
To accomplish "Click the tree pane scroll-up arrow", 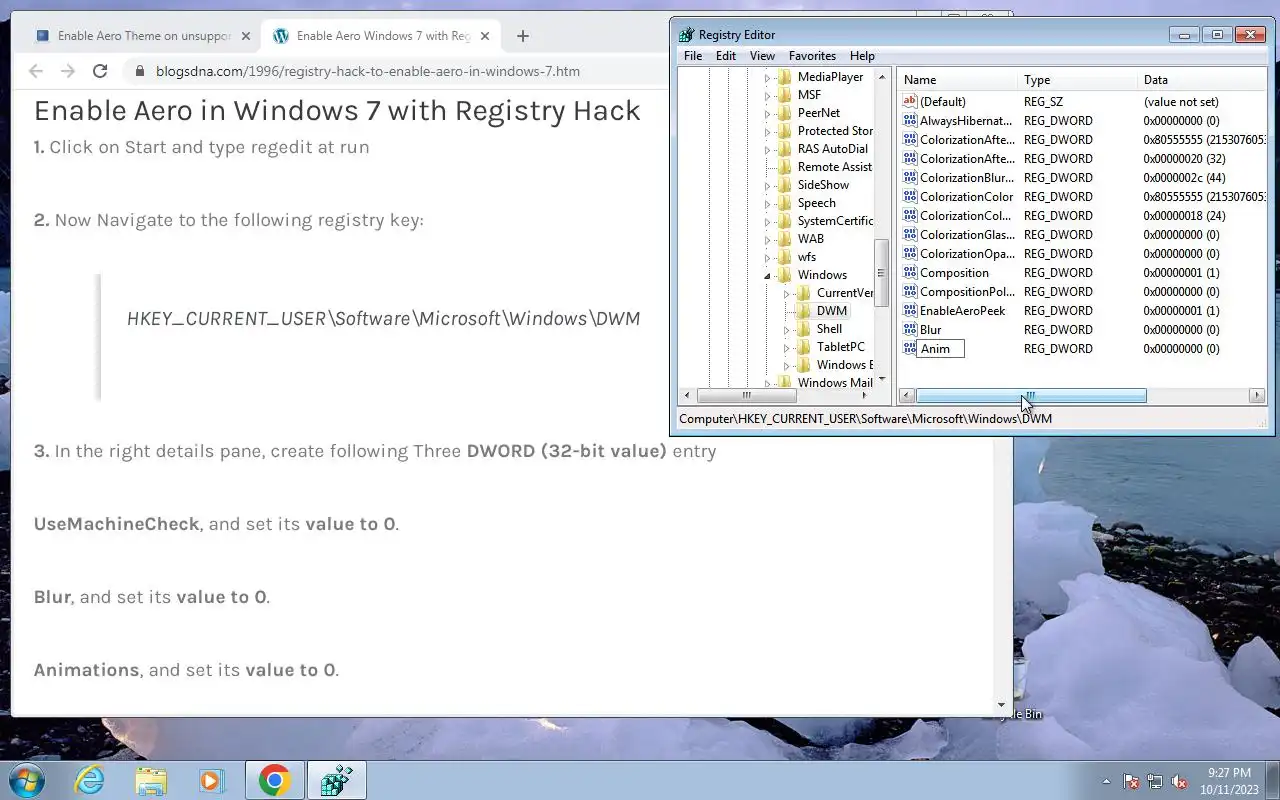I will click(881, 77).
